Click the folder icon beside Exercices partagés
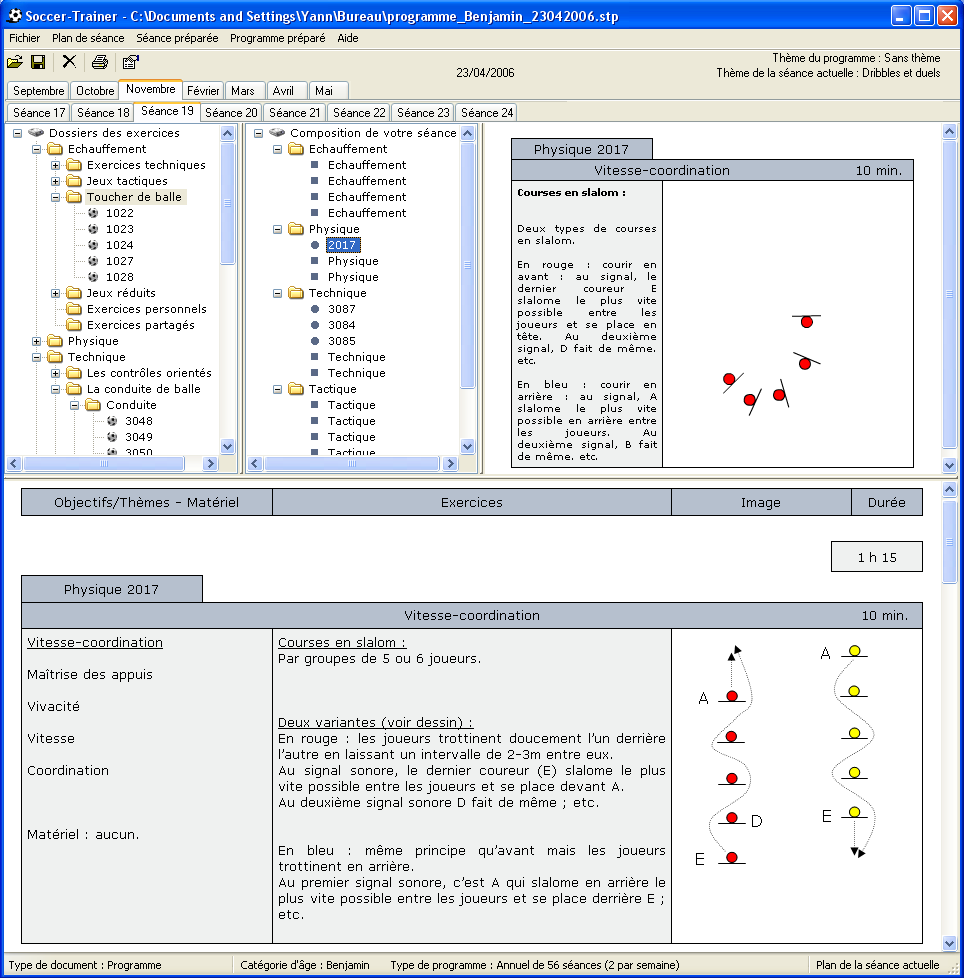The width and height of the screenshot is (964, 978). point(74,325)
